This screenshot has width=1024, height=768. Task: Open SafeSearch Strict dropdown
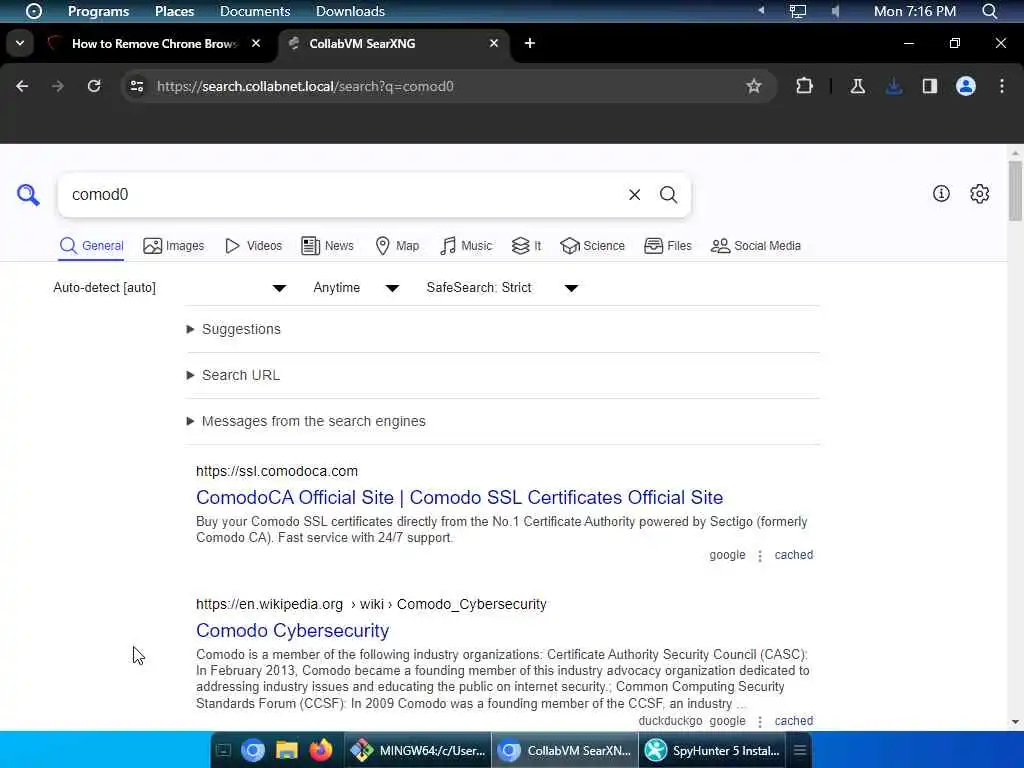coord(502,287)
